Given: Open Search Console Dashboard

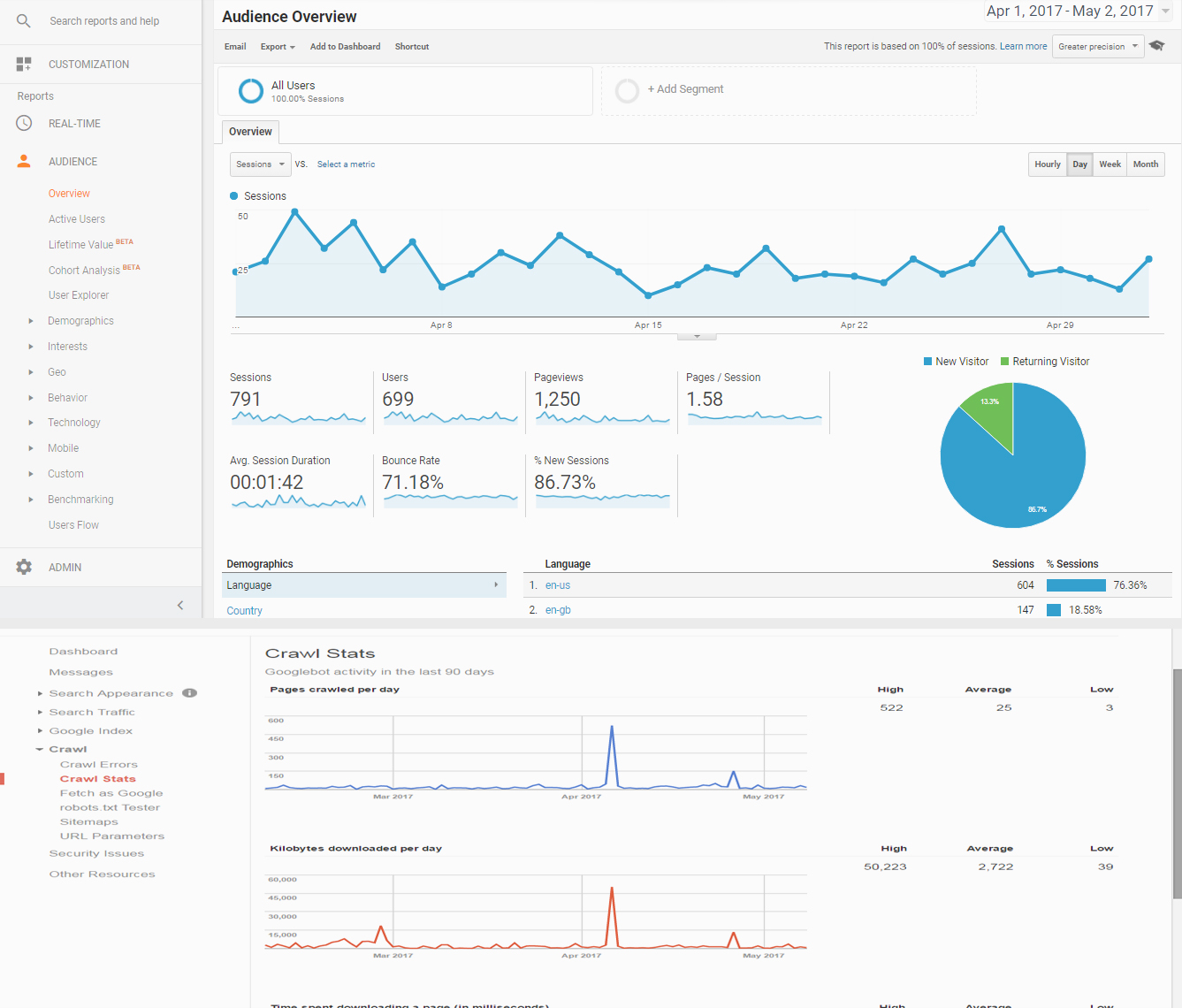Looking at the screenshot, I should 83,652.
